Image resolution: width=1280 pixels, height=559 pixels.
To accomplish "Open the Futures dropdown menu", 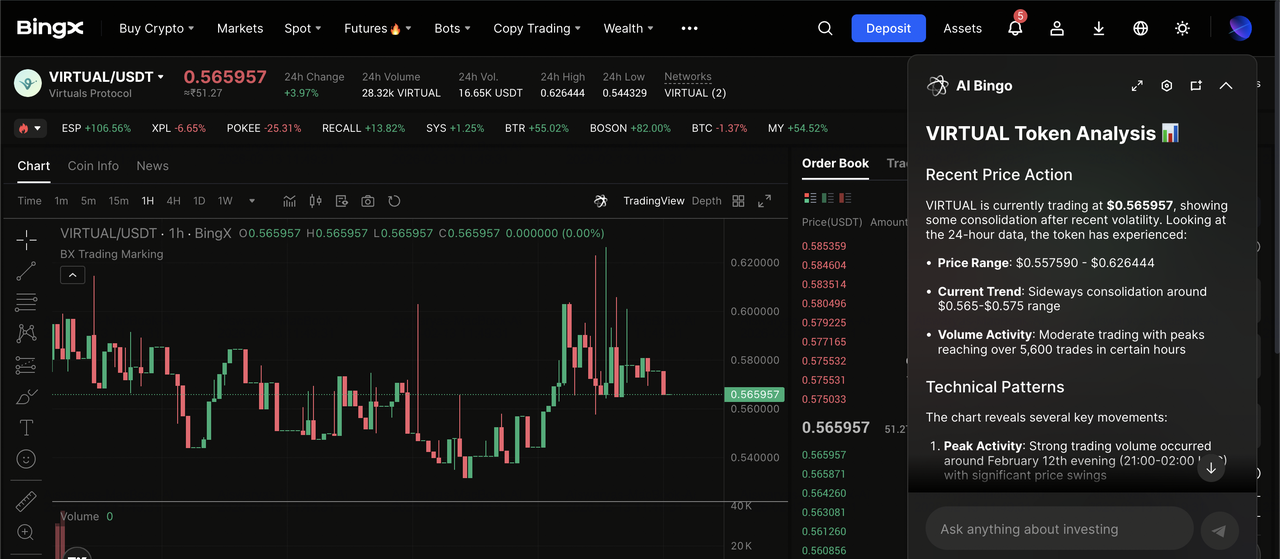I will point(377,28).
